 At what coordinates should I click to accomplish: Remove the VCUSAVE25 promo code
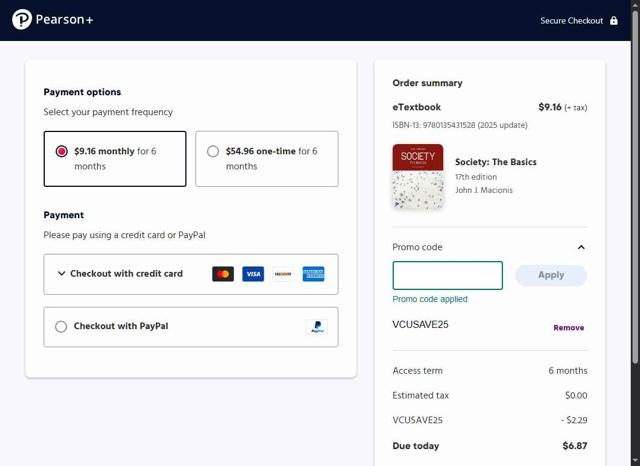(x=569, y=328)
